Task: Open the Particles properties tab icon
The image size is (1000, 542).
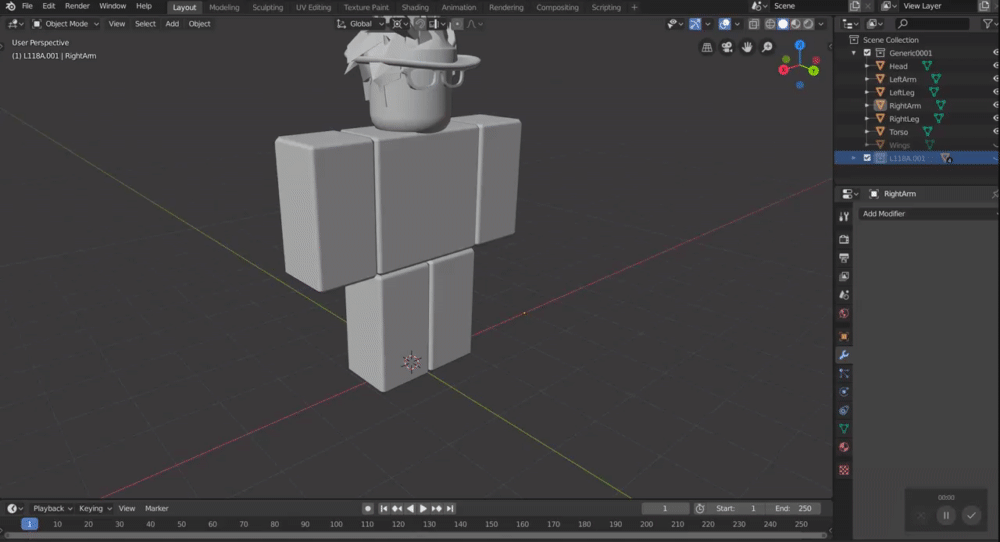Action: point(844,373)
